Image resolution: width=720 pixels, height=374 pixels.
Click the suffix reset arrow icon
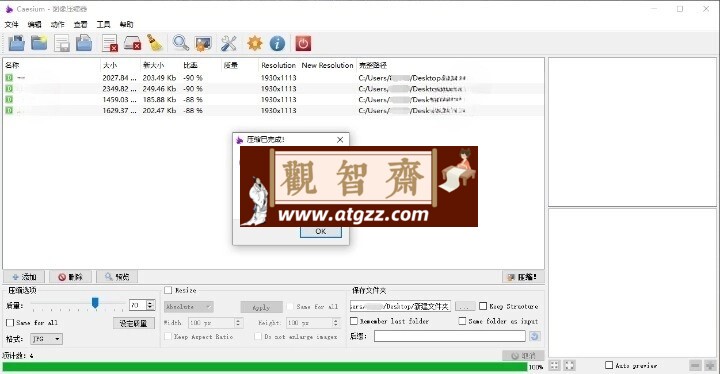pos(534,336)
